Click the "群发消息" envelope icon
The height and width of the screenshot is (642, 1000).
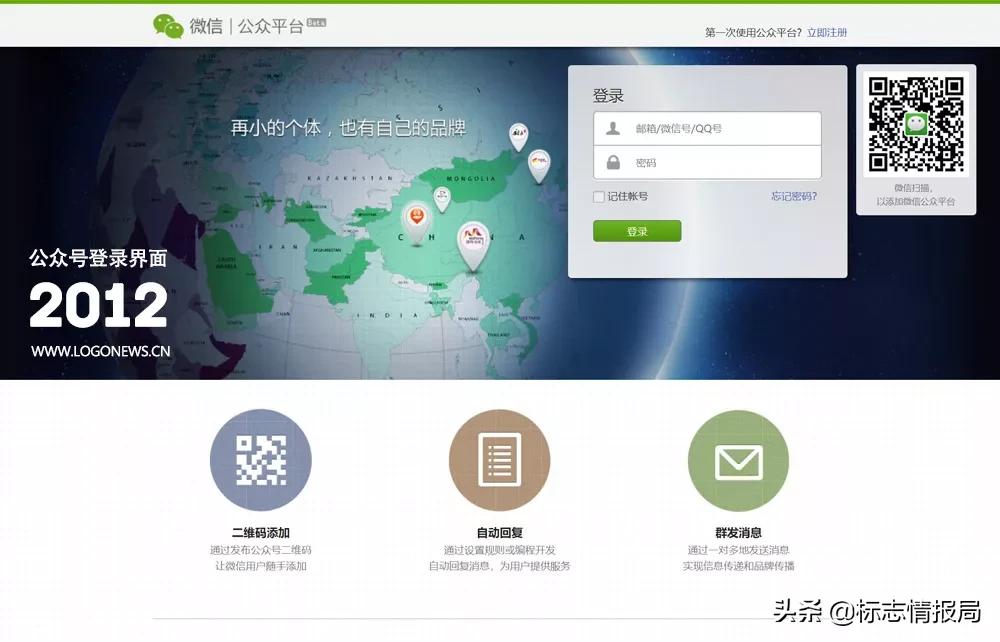(x=738, y=461)
